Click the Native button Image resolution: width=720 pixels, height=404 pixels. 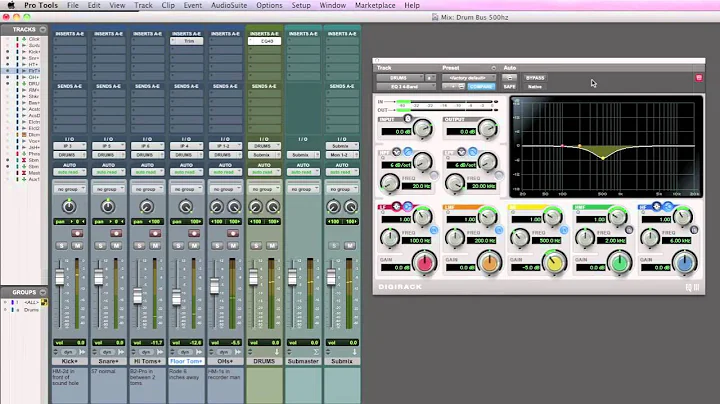coord(535,86)
